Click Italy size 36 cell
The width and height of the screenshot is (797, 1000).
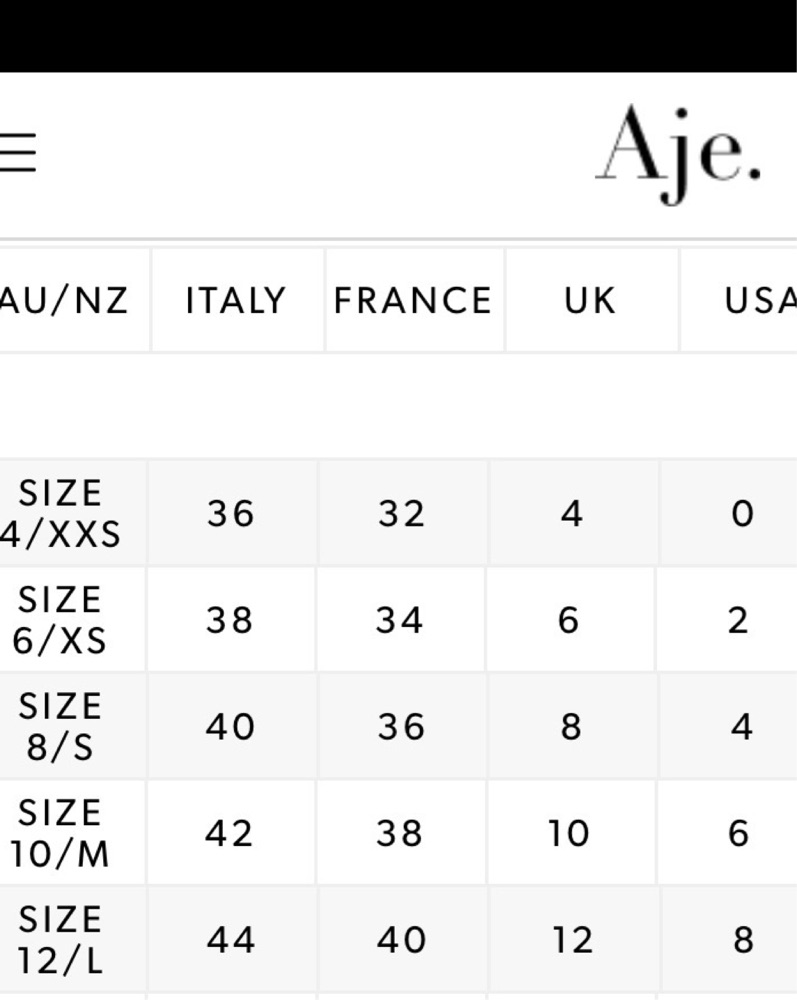(x=231, y=513)
